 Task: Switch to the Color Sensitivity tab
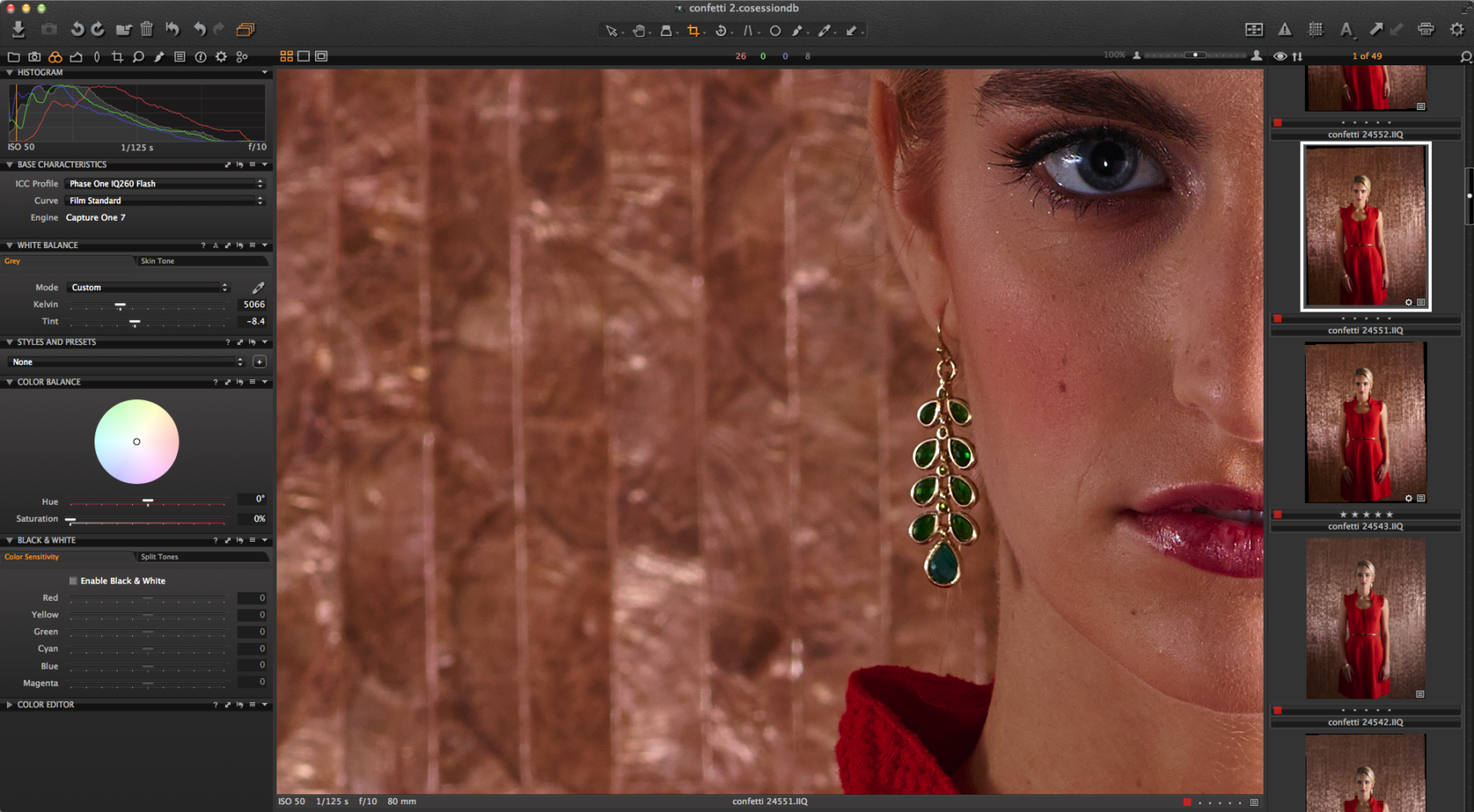point(33,556)
